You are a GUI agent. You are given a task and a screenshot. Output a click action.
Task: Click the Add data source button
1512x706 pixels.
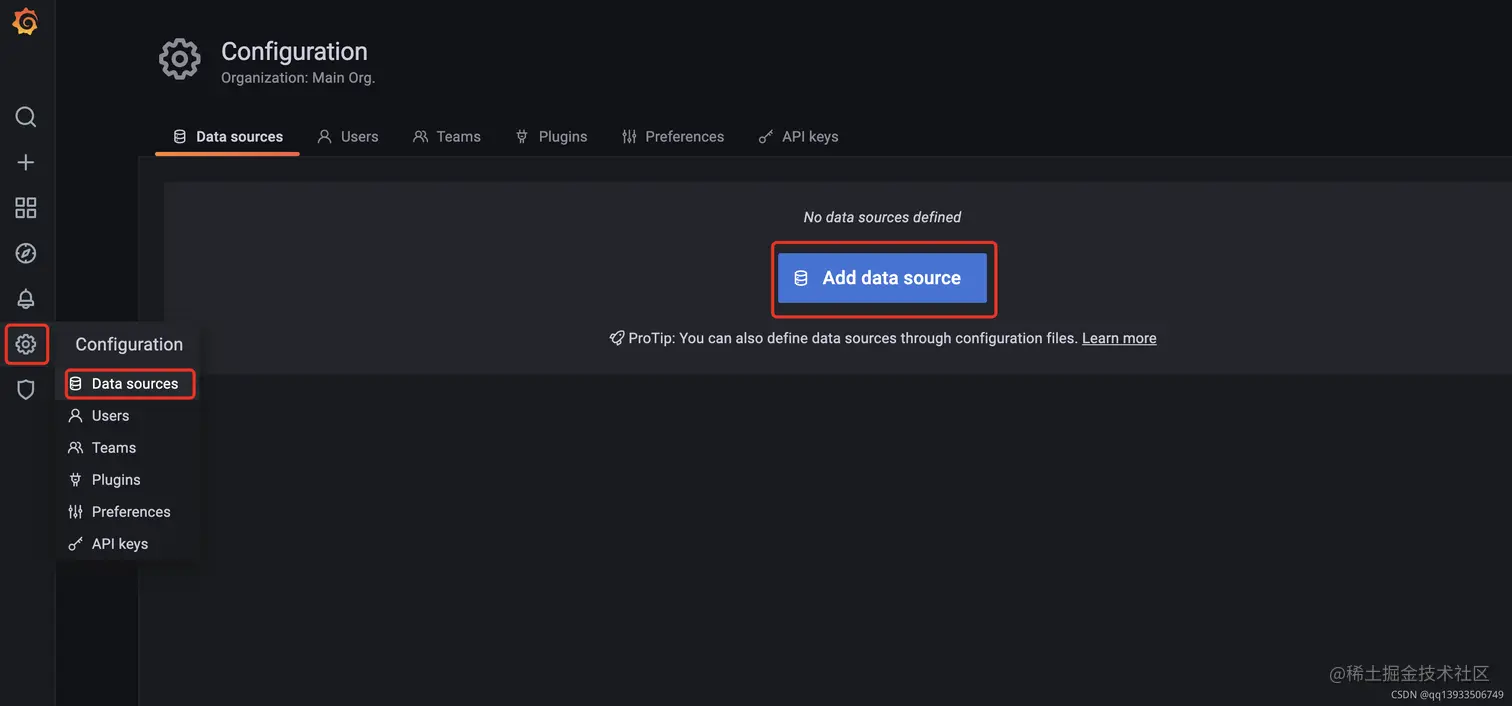click(x=883, y=278)
